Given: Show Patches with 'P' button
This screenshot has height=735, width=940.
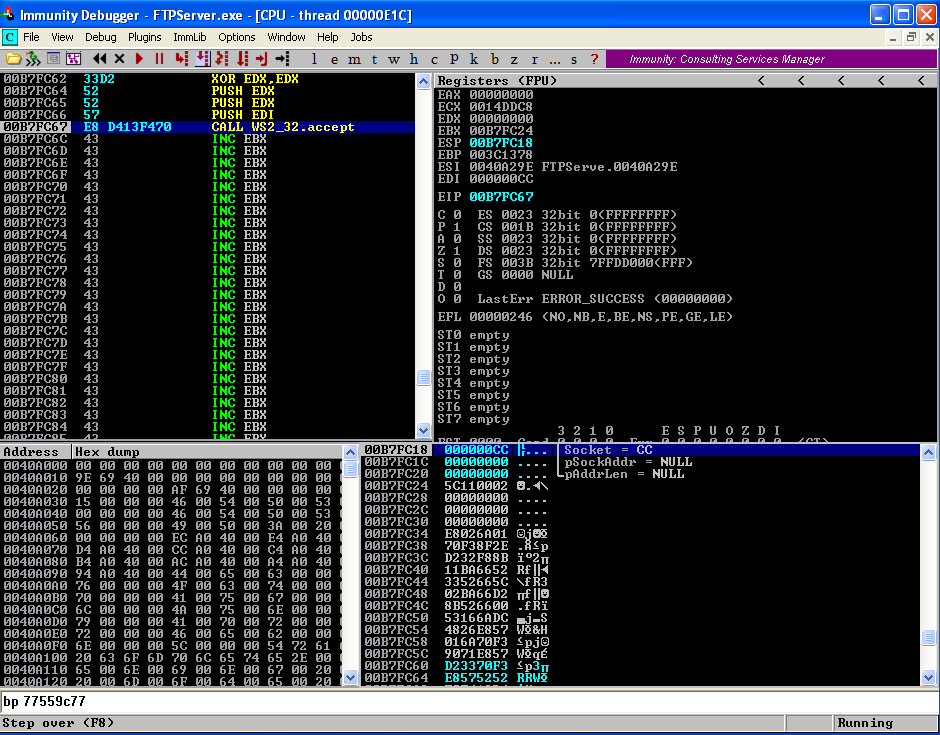Looking at the screenshot, I should pyautogui.click(x=454, y=59).
